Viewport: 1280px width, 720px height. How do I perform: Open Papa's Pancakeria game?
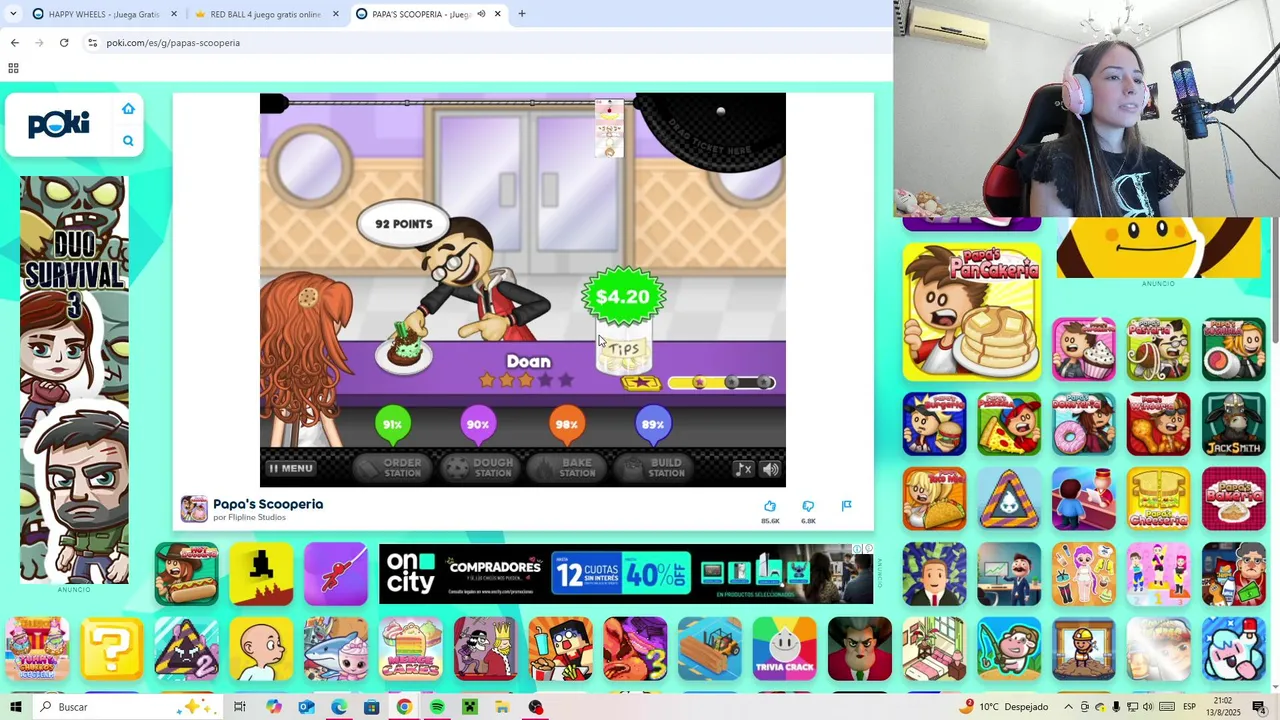point(972,312)
